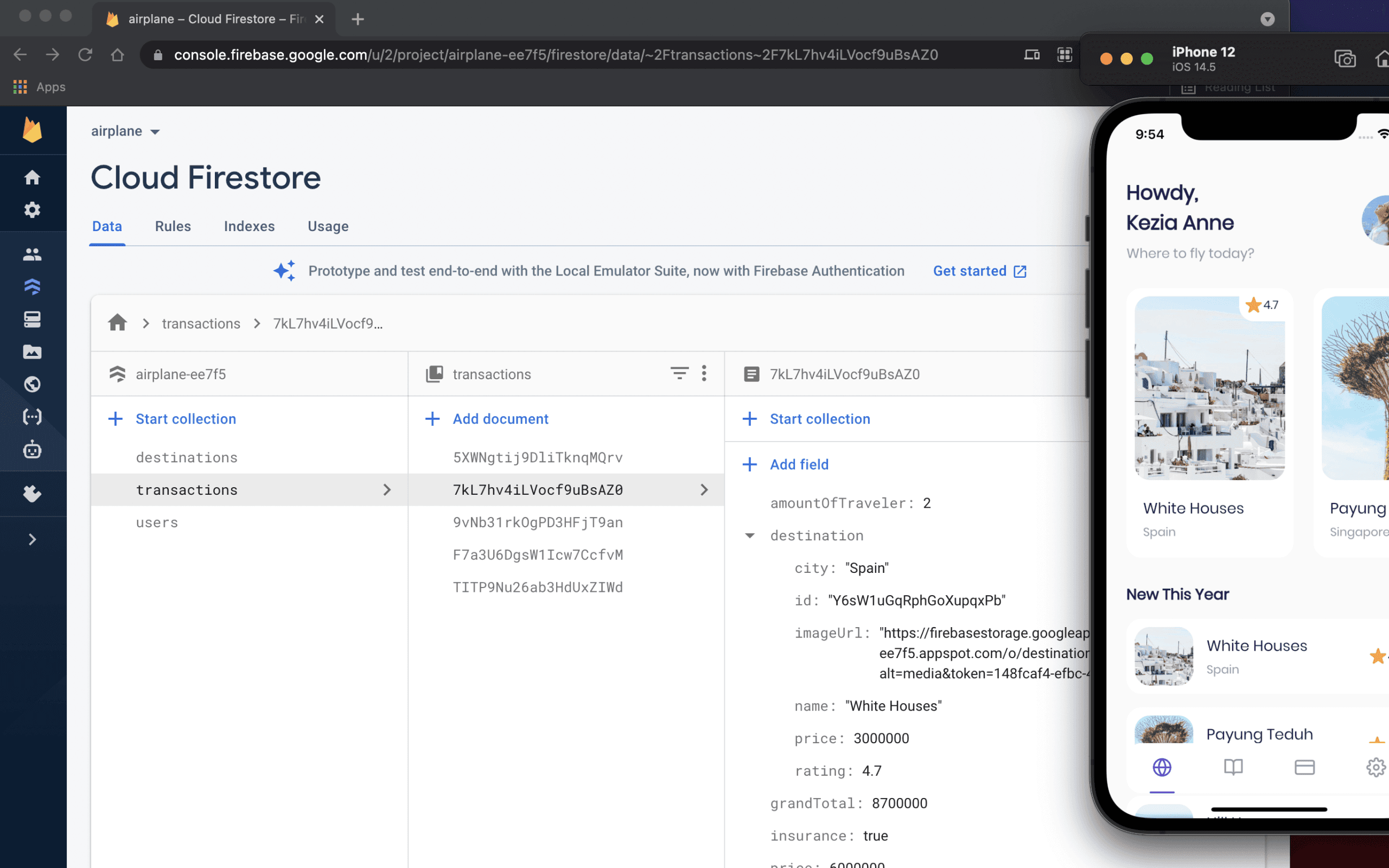Viewport: 1389px width, 868px height.
Task: Click the 7kL7hv4iLVocf9… breadcrumb
Action: point(328,324)
